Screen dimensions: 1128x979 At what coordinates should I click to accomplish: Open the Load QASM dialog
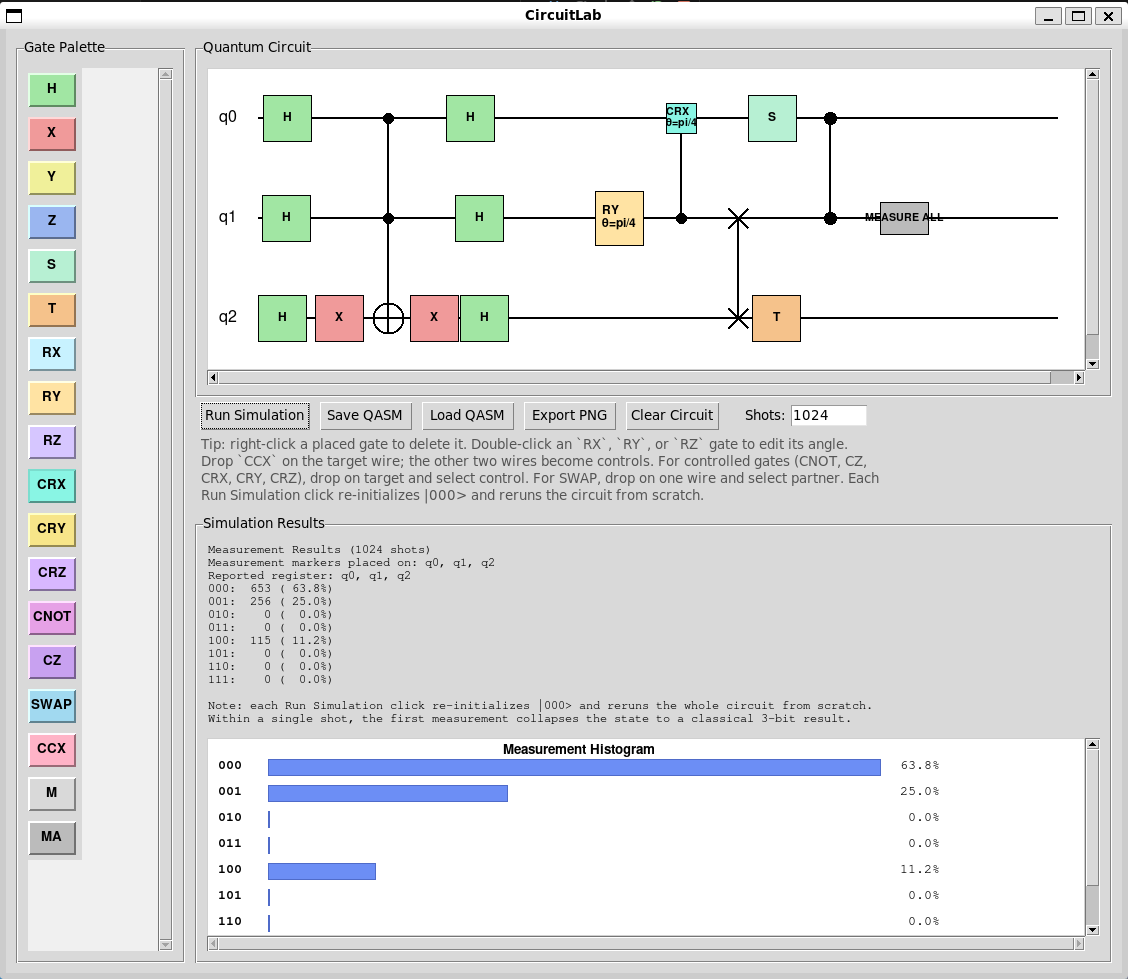click(x=467, y=416)
